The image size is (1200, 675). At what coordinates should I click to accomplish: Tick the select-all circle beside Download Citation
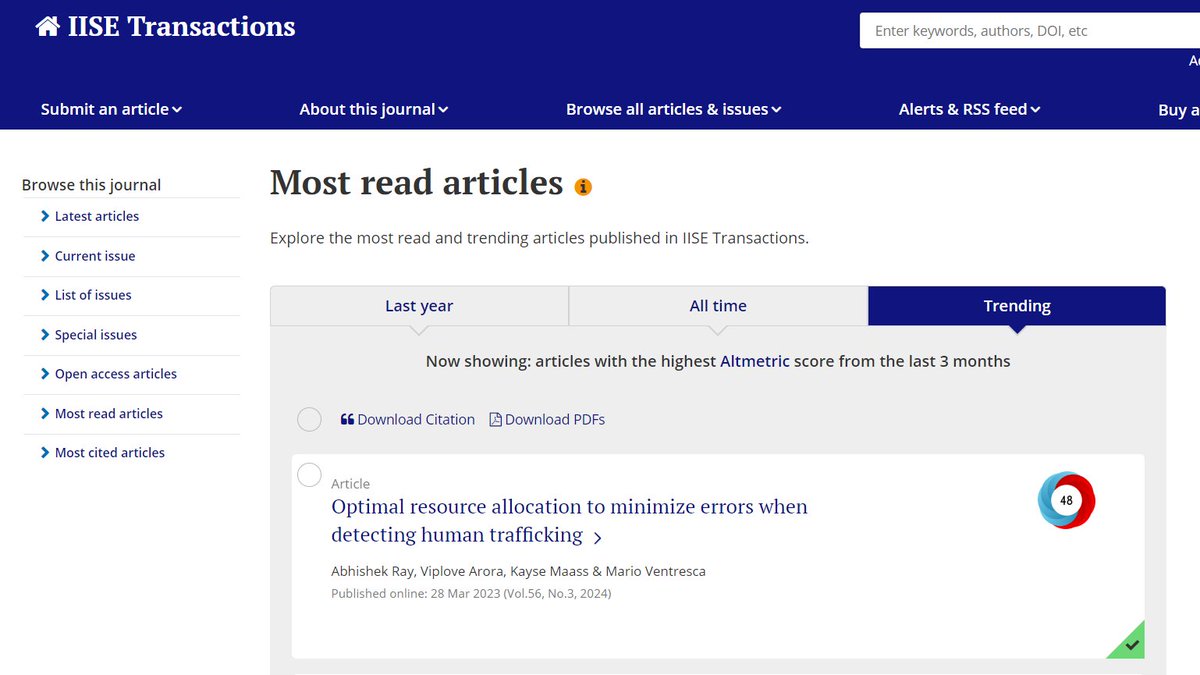(310, 419)
